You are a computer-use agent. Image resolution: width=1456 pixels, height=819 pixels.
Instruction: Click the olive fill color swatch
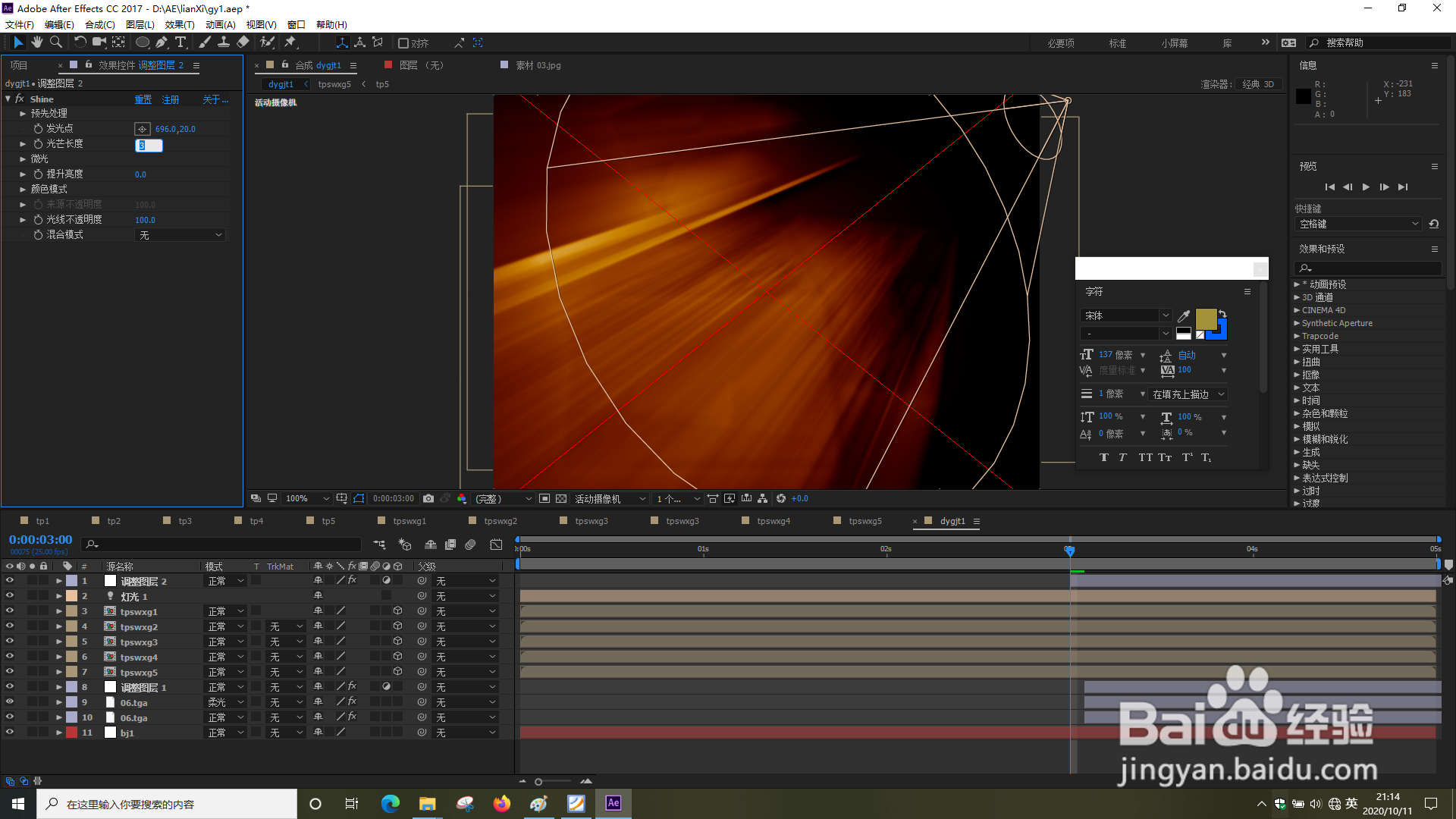[1205, 318]
